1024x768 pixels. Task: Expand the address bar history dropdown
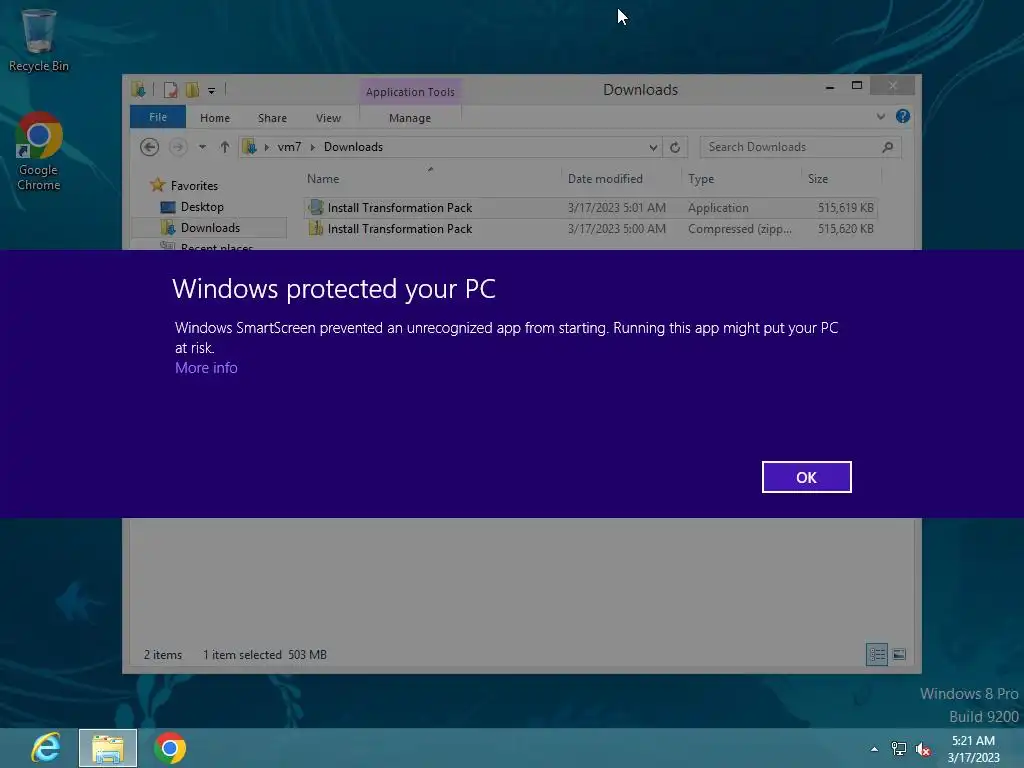(x=653, y=148)
